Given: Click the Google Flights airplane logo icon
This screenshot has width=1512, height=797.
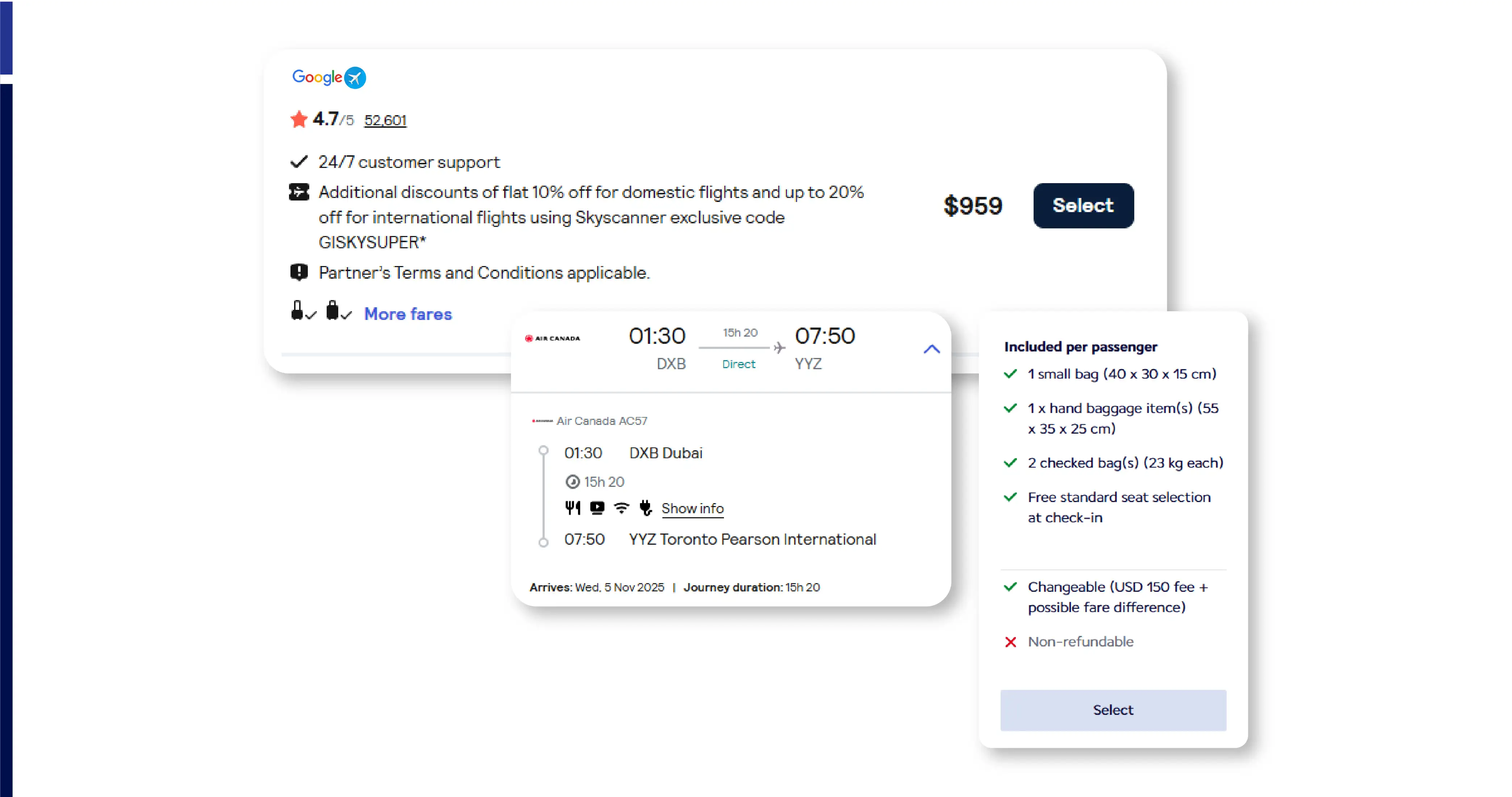Looking at the screenshot, I should click(x=355, y=77).
